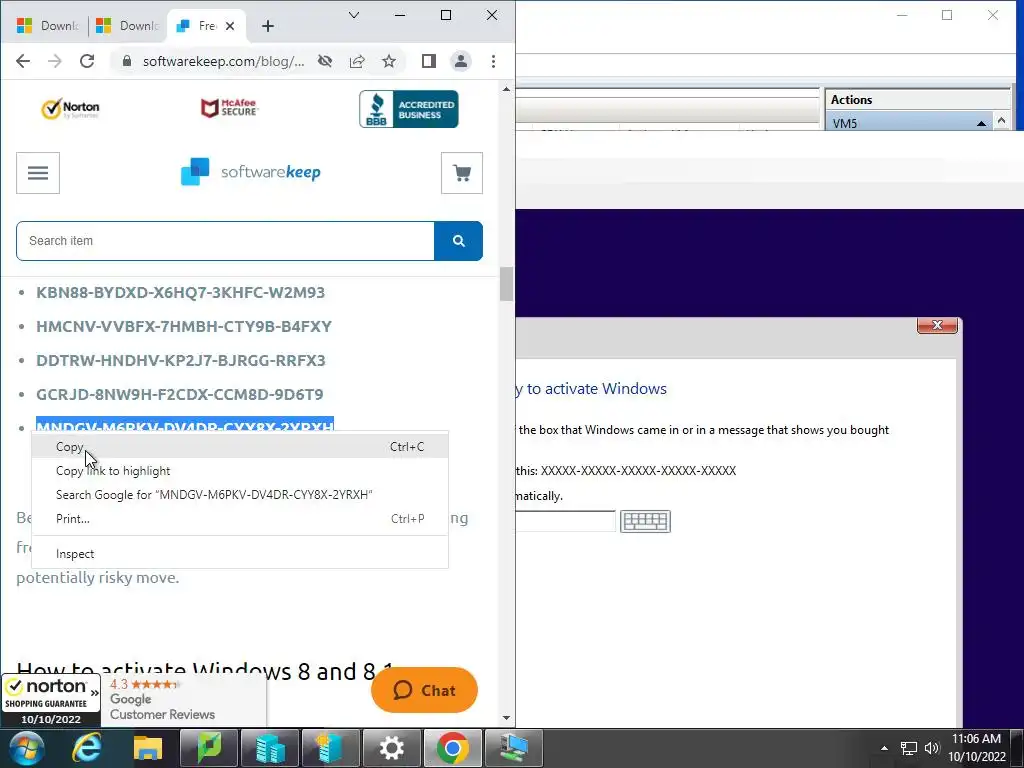1024x768 pixels.
Task: Switch to the second Microsoft Download tab
Action: click(x=127, y=26)
